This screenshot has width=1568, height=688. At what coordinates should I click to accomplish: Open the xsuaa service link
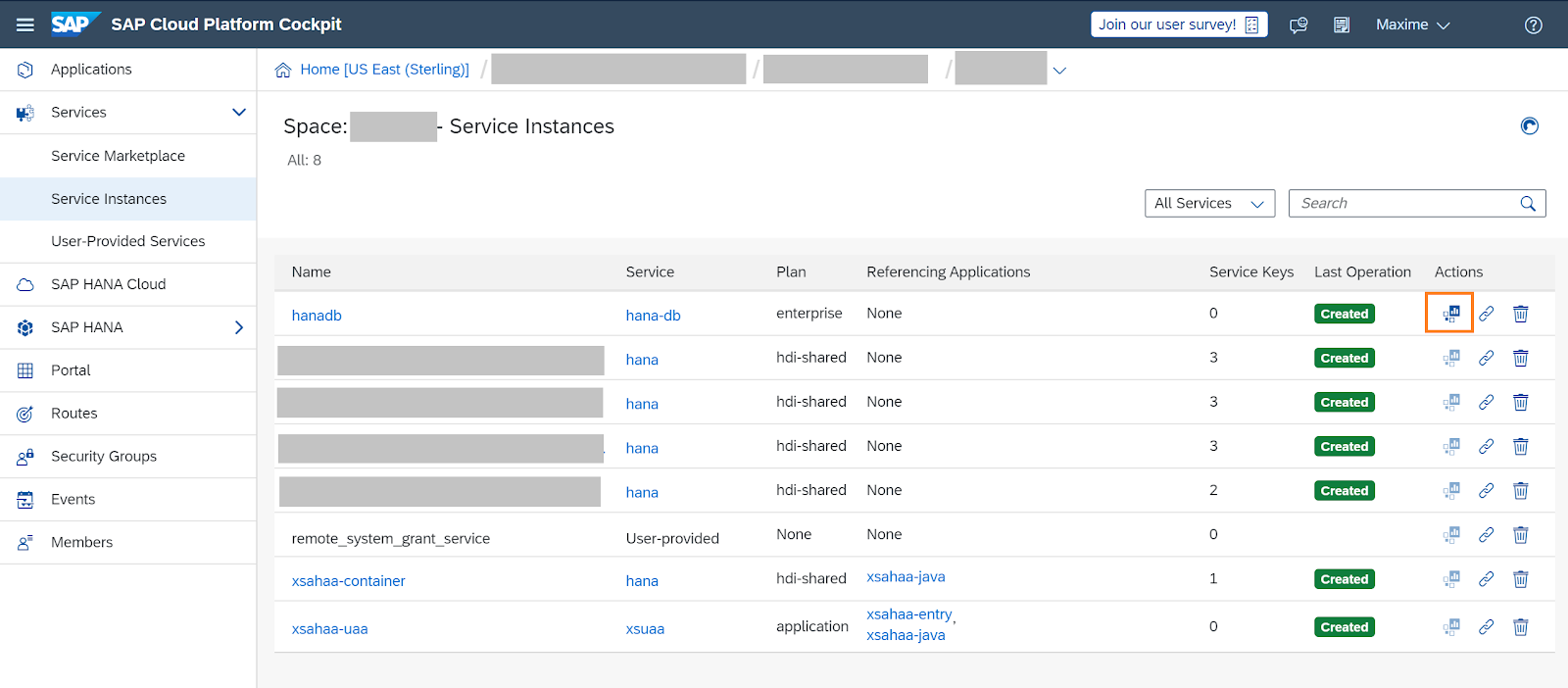tap(645, 629)
